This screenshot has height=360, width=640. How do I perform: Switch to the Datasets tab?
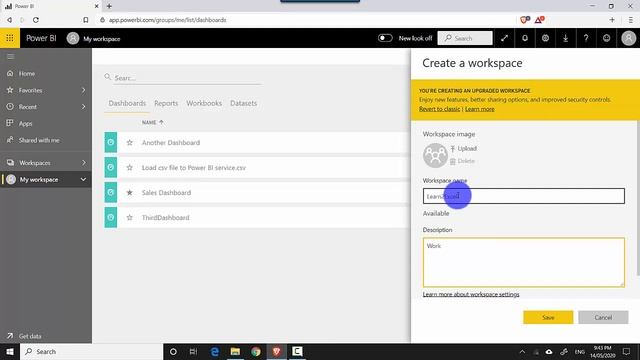tap(244, 103)
